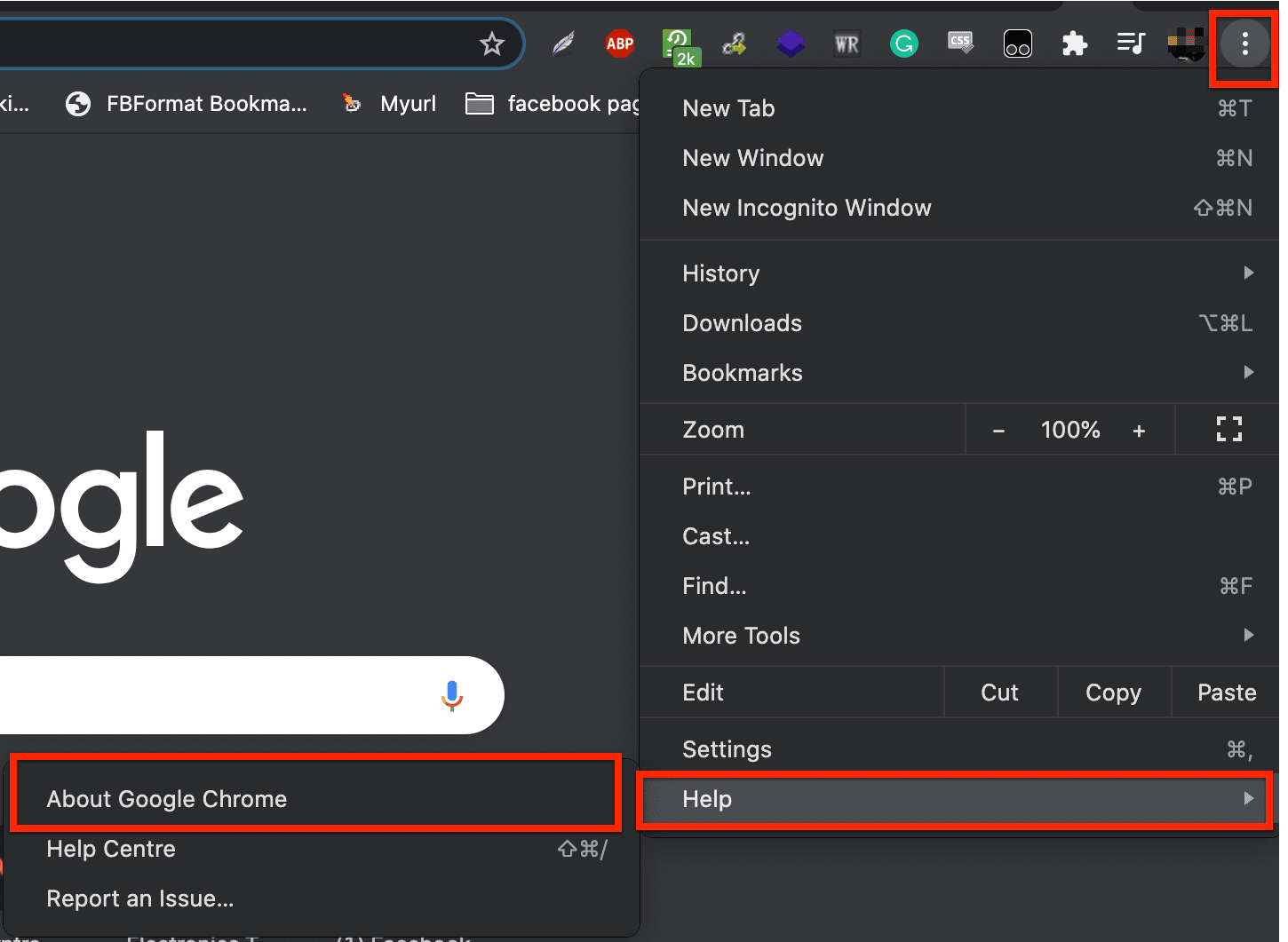Open Downloads from the menu
This screenshot has height=942, width=1288.
(x=958, y=323)
